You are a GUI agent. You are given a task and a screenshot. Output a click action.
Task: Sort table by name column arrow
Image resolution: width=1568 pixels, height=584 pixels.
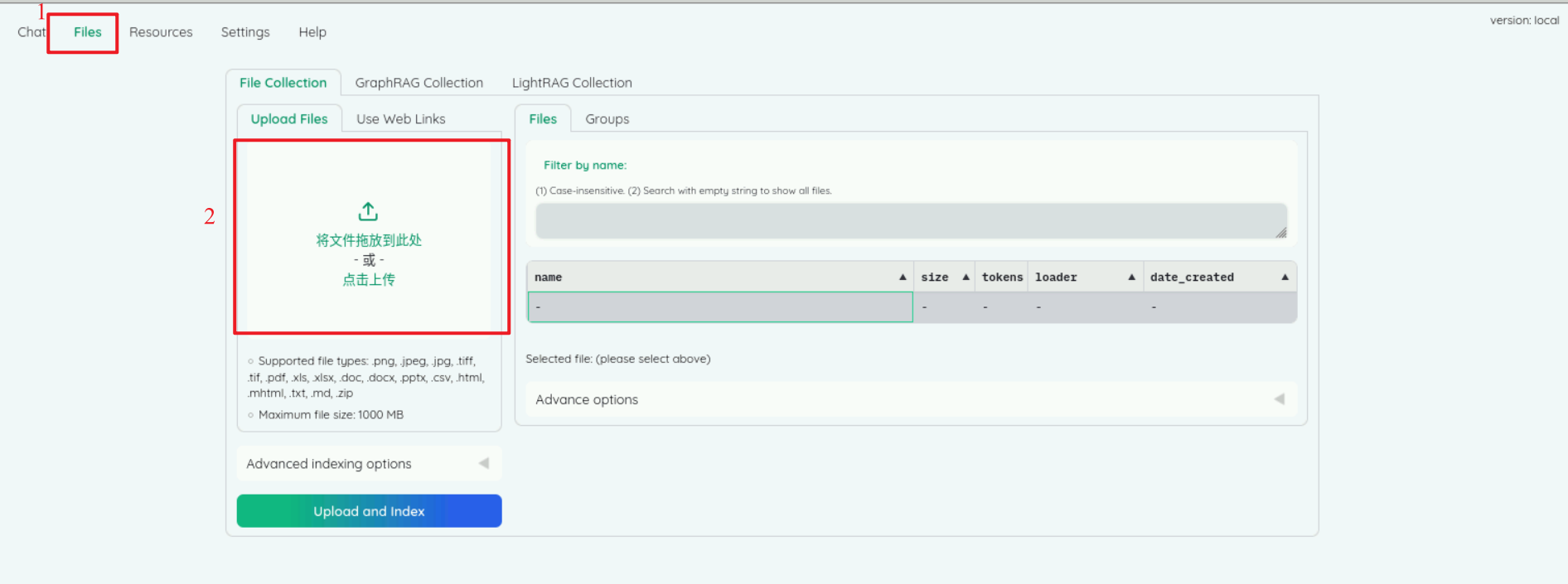903,278
